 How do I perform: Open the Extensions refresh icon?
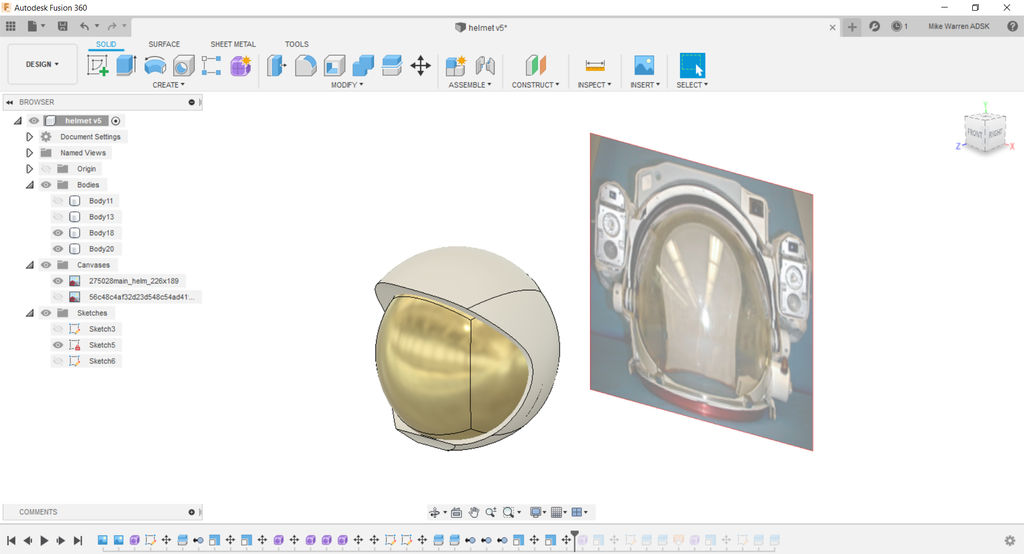pos(874,26)
